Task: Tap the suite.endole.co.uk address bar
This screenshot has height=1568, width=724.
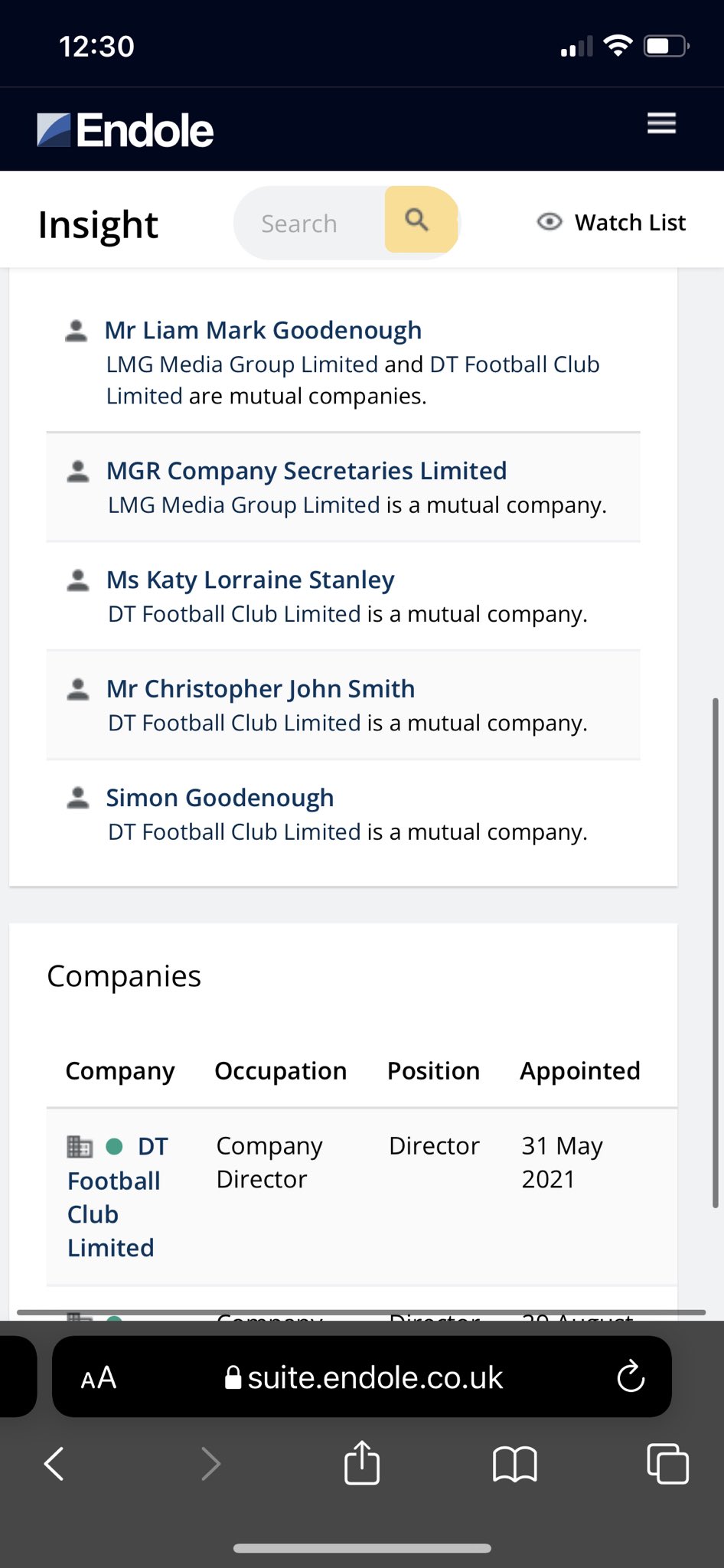Action: 362,1377
